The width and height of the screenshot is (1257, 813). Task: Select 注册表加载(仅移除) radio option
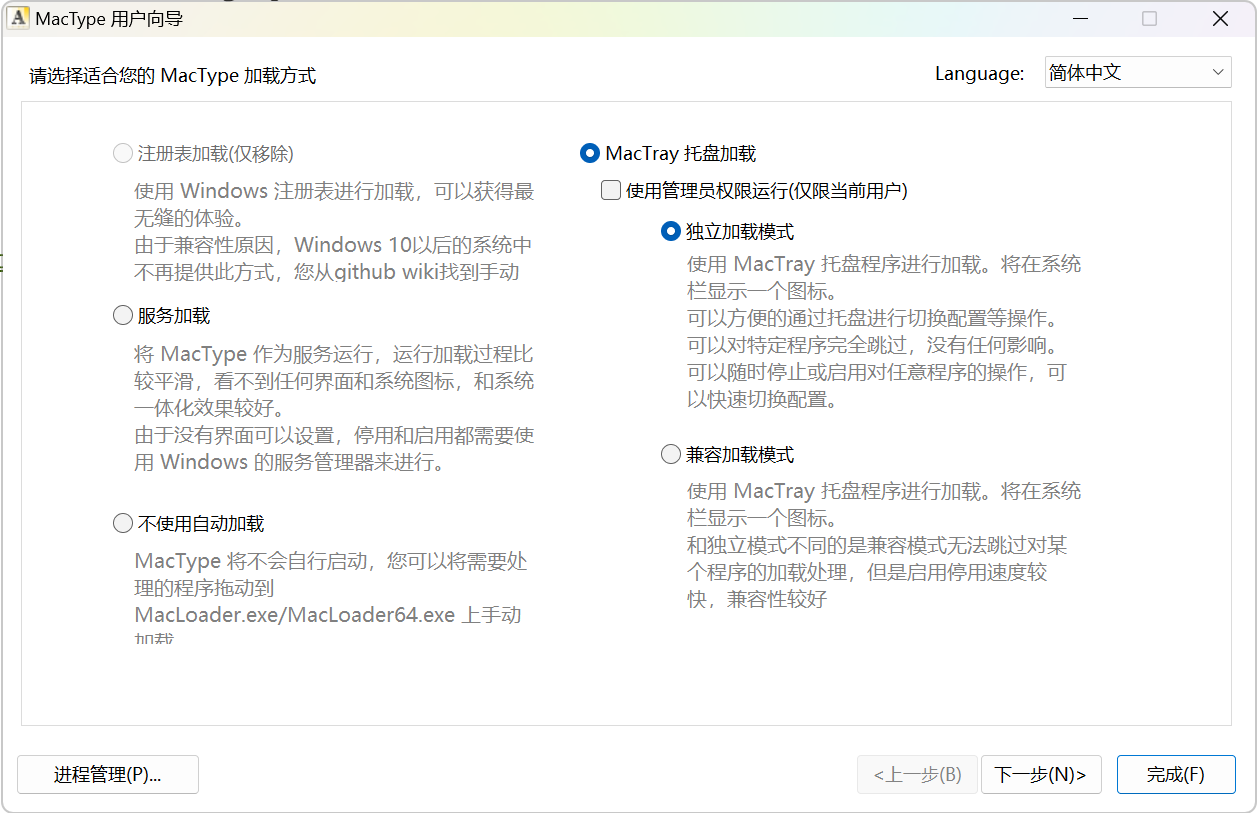click(204, 154)
